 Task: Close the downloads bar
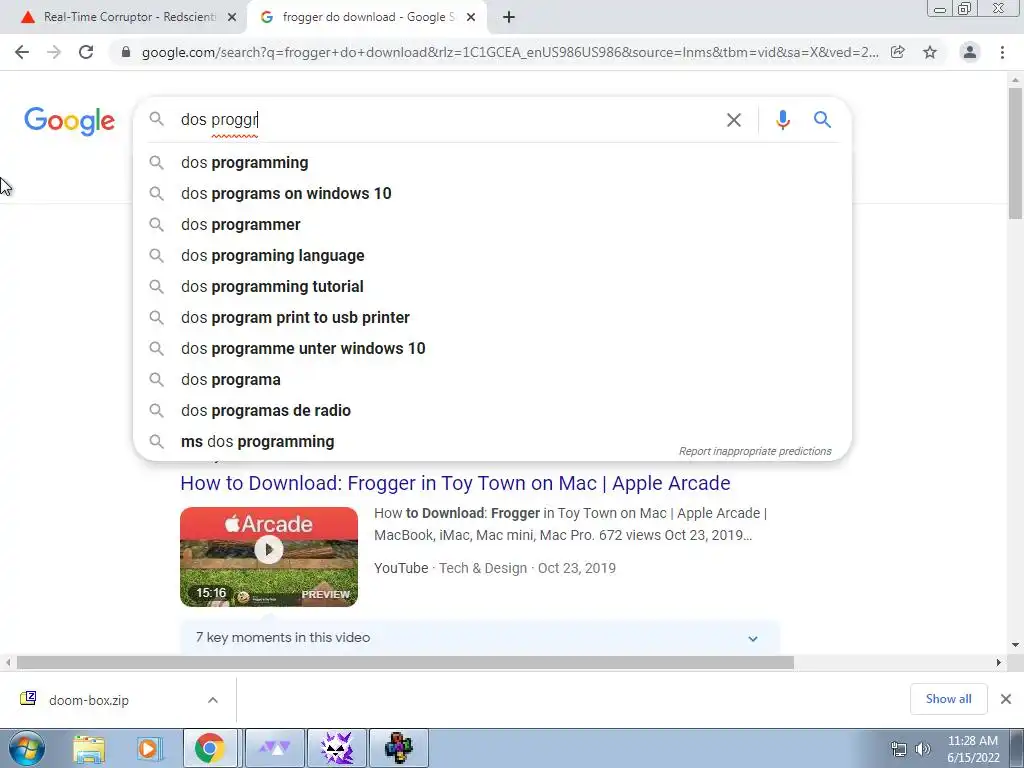pyautogui.click(x=1006, y=699)
